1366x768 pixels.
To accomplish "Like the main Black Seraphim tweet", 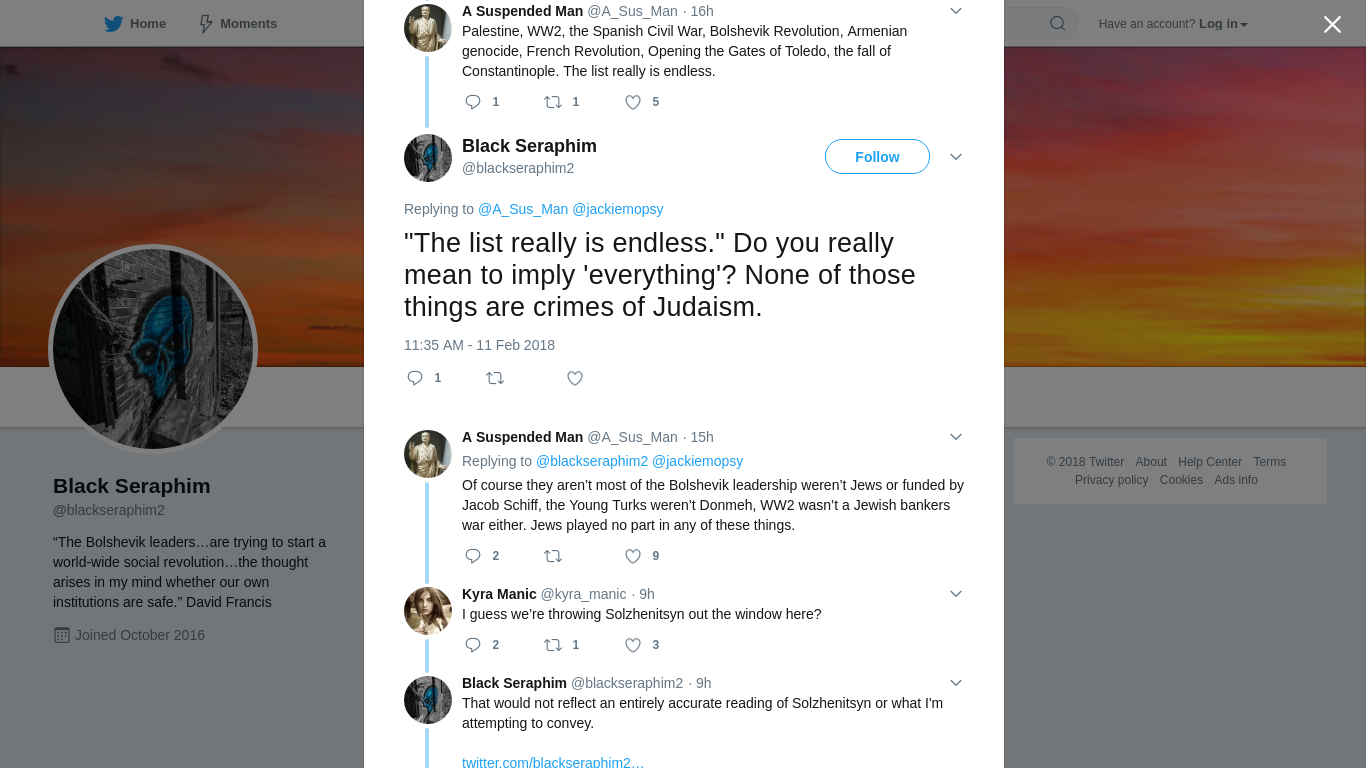I will (575, 378).
